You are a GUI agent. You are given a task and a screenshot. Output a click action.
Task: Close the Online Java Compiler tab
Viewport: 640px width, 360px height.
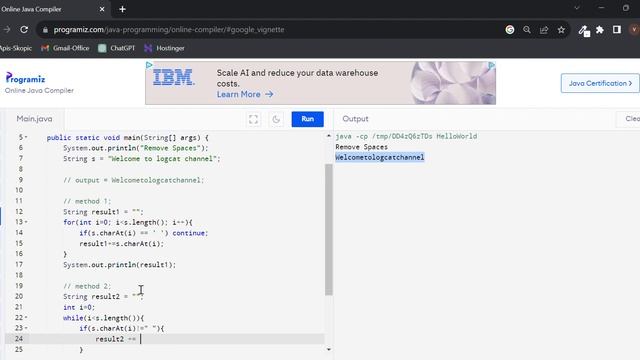pyautogui.click(x=102, y=9)
